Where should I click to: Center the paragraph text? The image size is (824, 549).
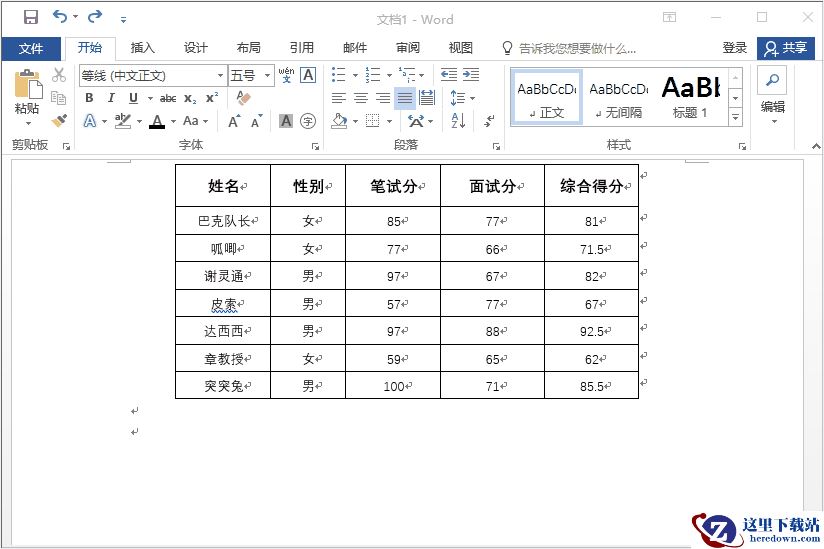pyautogui.click(x=361, y=98)
